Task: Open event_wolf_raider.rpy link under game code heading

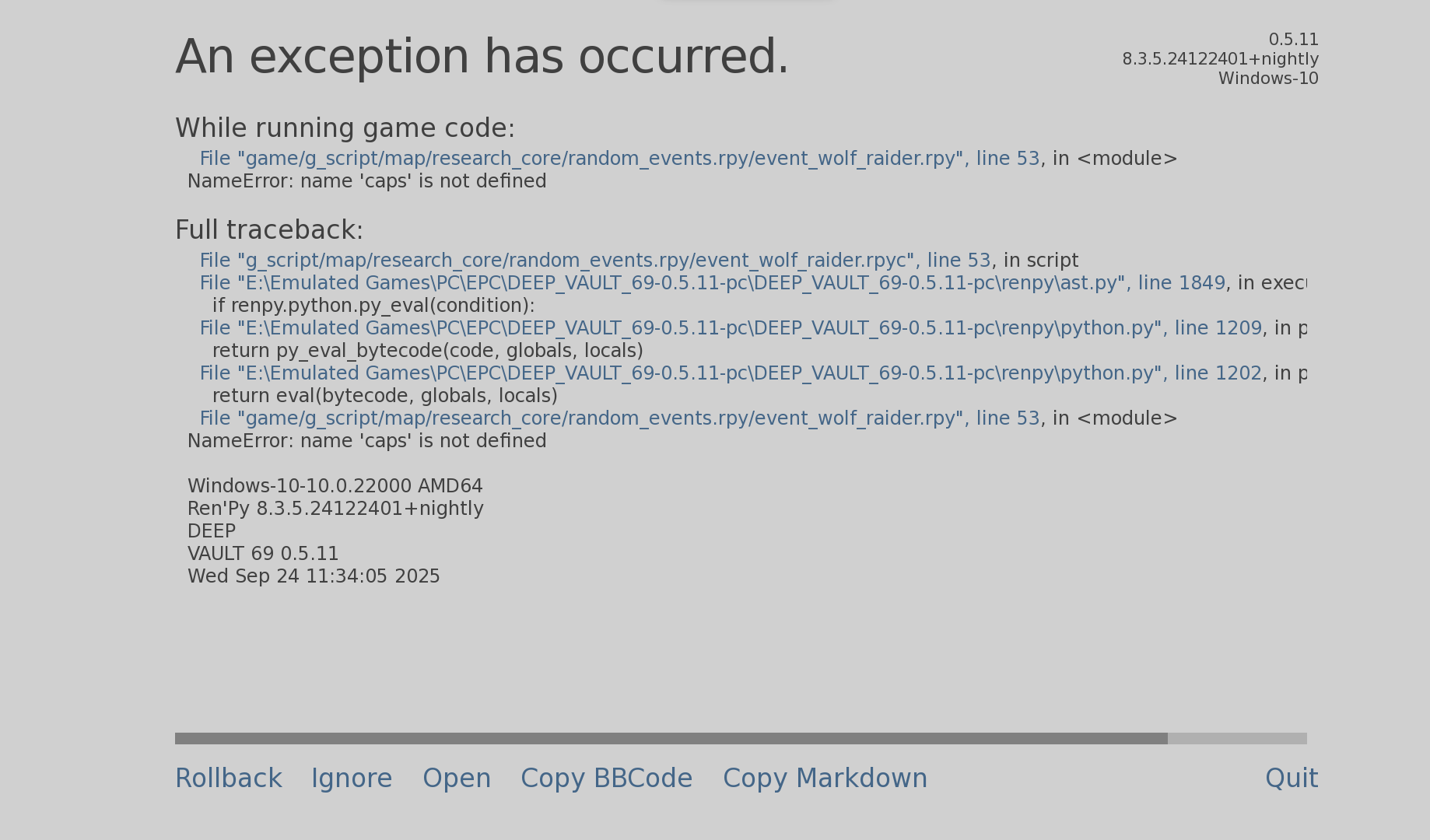Action: pos(619,159)
